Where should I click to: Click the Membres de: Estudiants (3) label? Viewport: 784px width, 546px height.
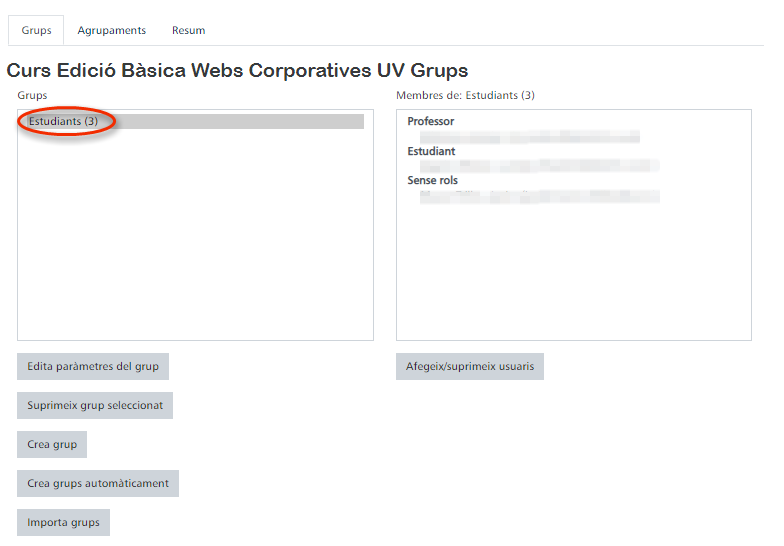pos(465,96)
